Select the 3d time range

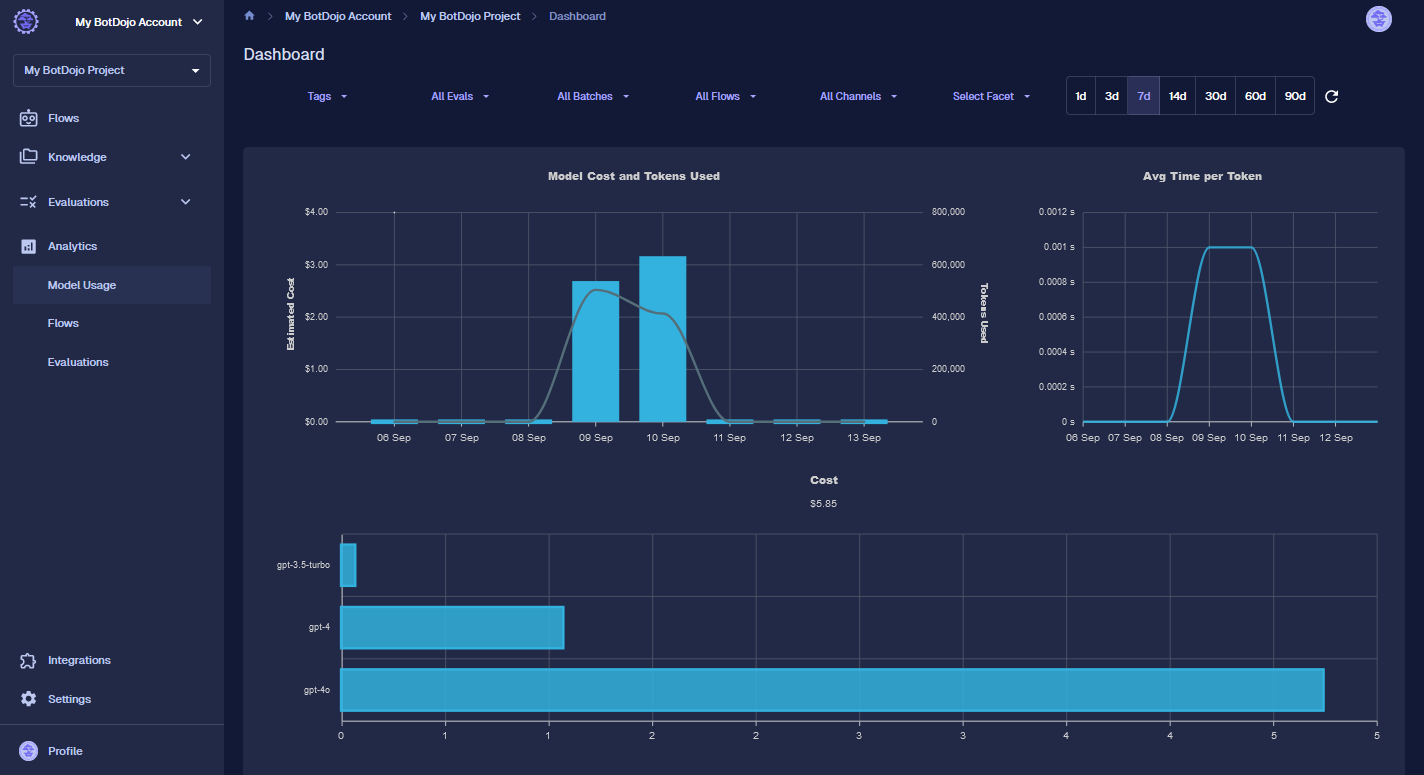pos(1112,96)
